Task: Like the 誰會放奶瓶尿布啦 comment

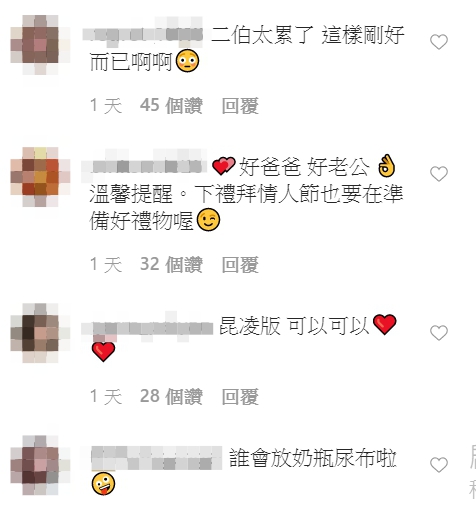Action: point(439,465)
